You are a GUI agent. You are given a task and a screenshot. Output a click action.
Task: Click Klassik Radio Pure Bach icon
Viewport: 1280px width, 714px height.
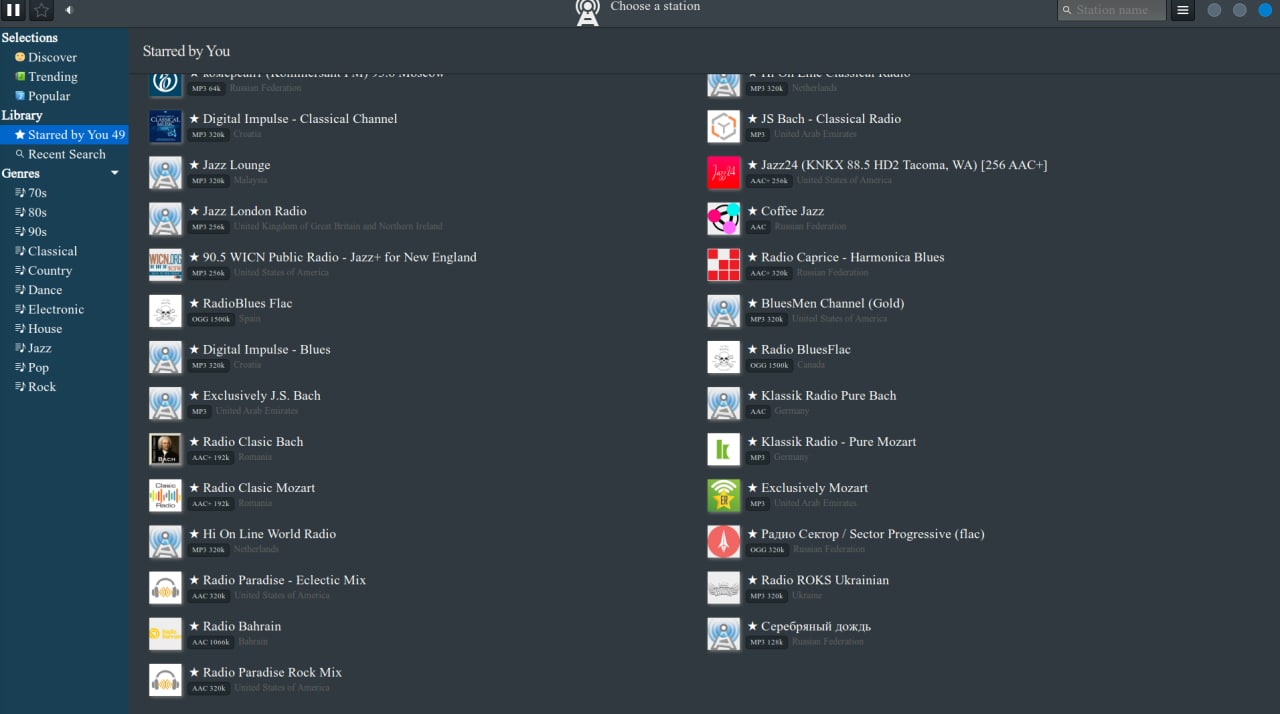[x=724, y=403]
